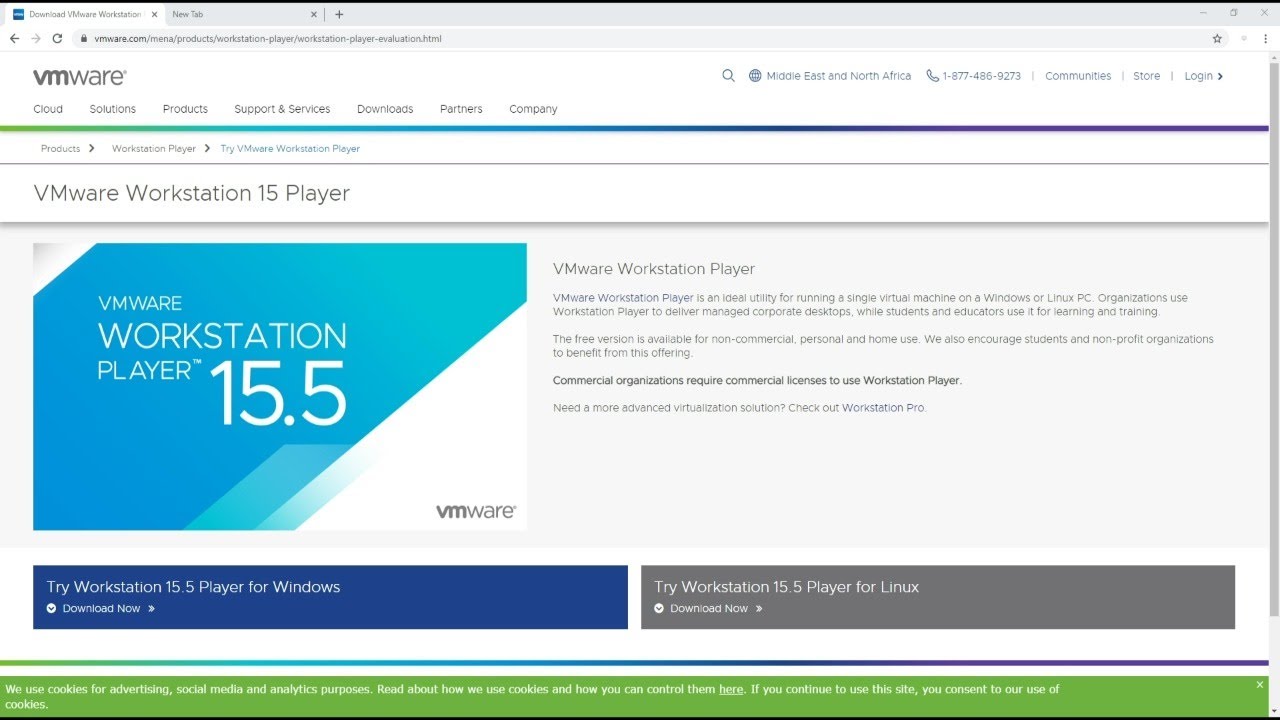Click the VMware logo on product image
The width and height of the screenshot is (1280, 720).
(x=476, y=511)
